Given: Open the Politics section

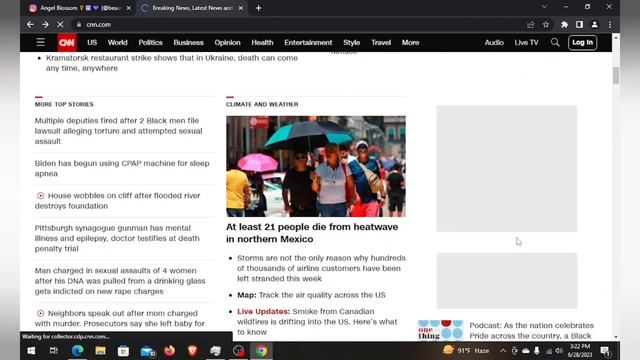Looking at the screenshot, I should click(150, 42).
